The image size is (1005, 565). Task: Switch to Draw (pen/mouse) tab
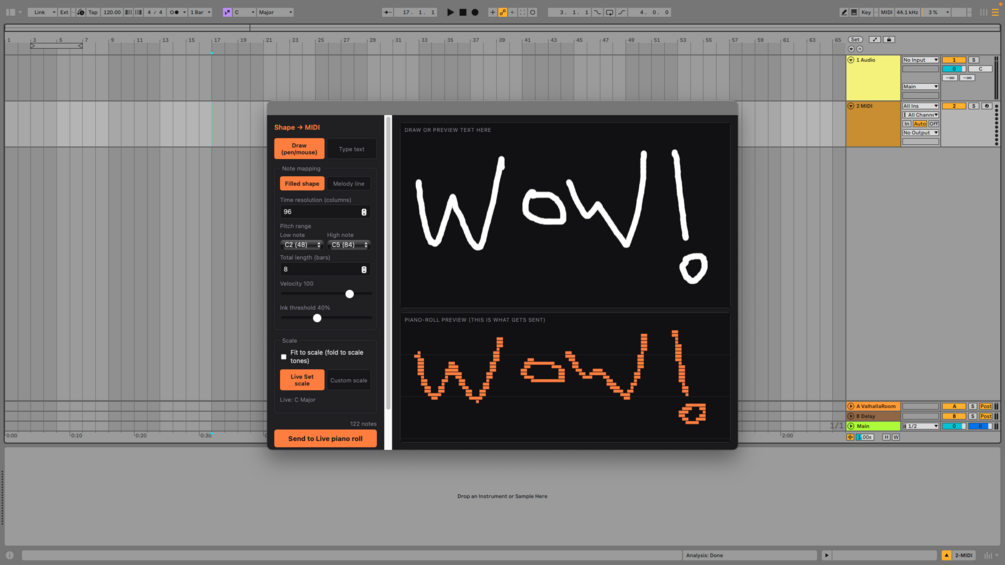pos(299,149)
